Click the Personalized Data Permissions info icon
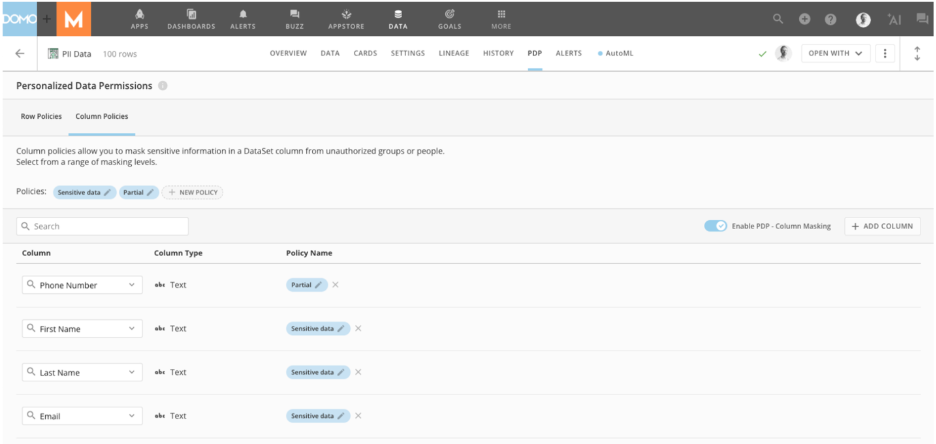936x444 pixels. point(163,86)
